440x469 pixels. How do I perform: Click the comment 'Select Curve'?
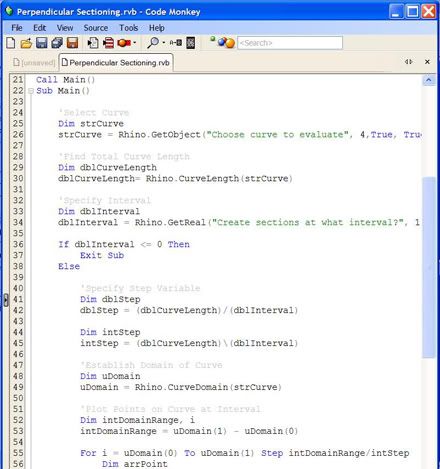[94, 113]
